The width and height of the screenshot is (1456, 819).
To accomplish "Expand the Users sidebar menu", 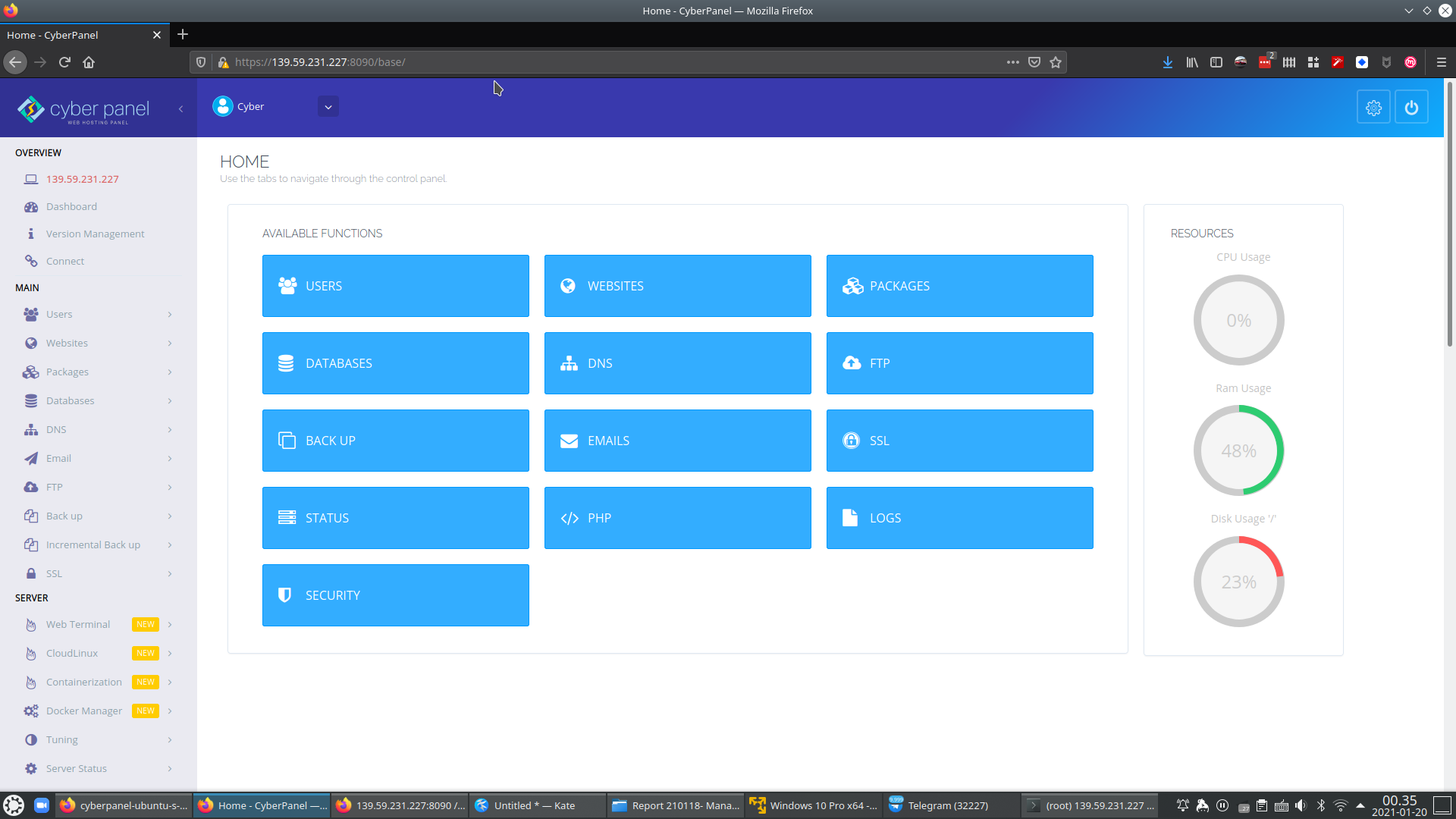I will [x=99, y=314].
